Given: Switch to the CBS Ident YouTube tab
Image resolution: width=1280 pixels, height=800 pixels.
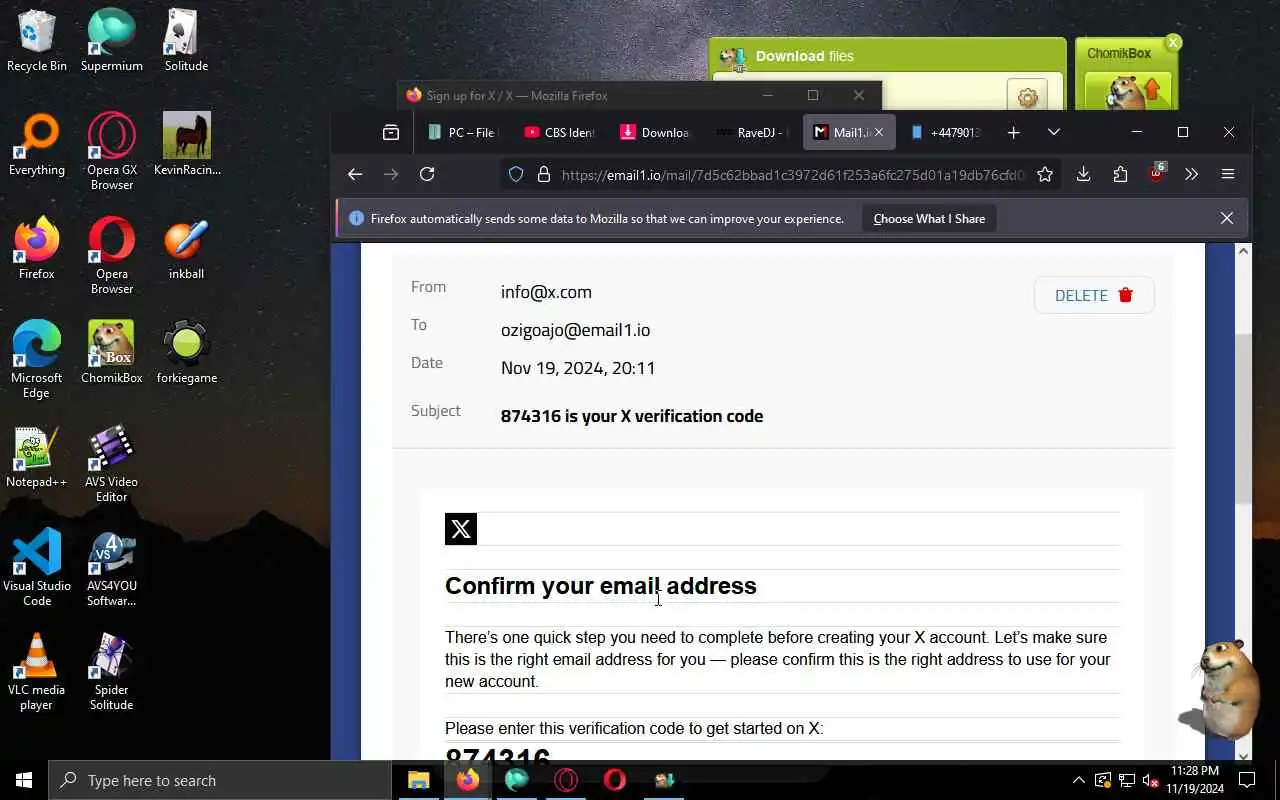Looking at the screenshot, I should point(559,132).
